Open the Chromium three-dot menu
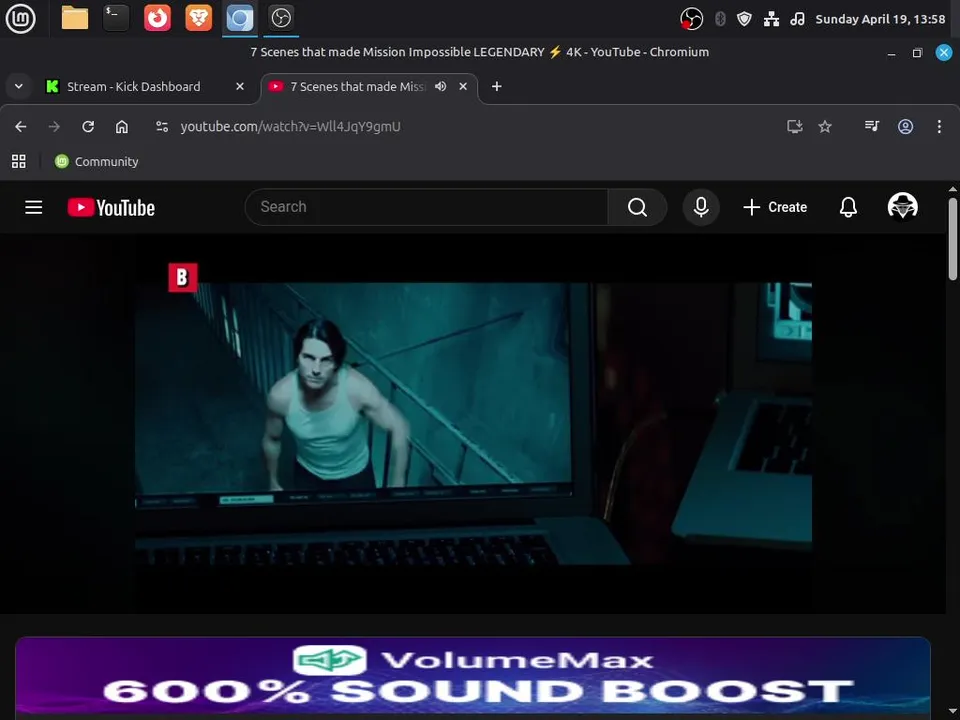 coord(939,126)
